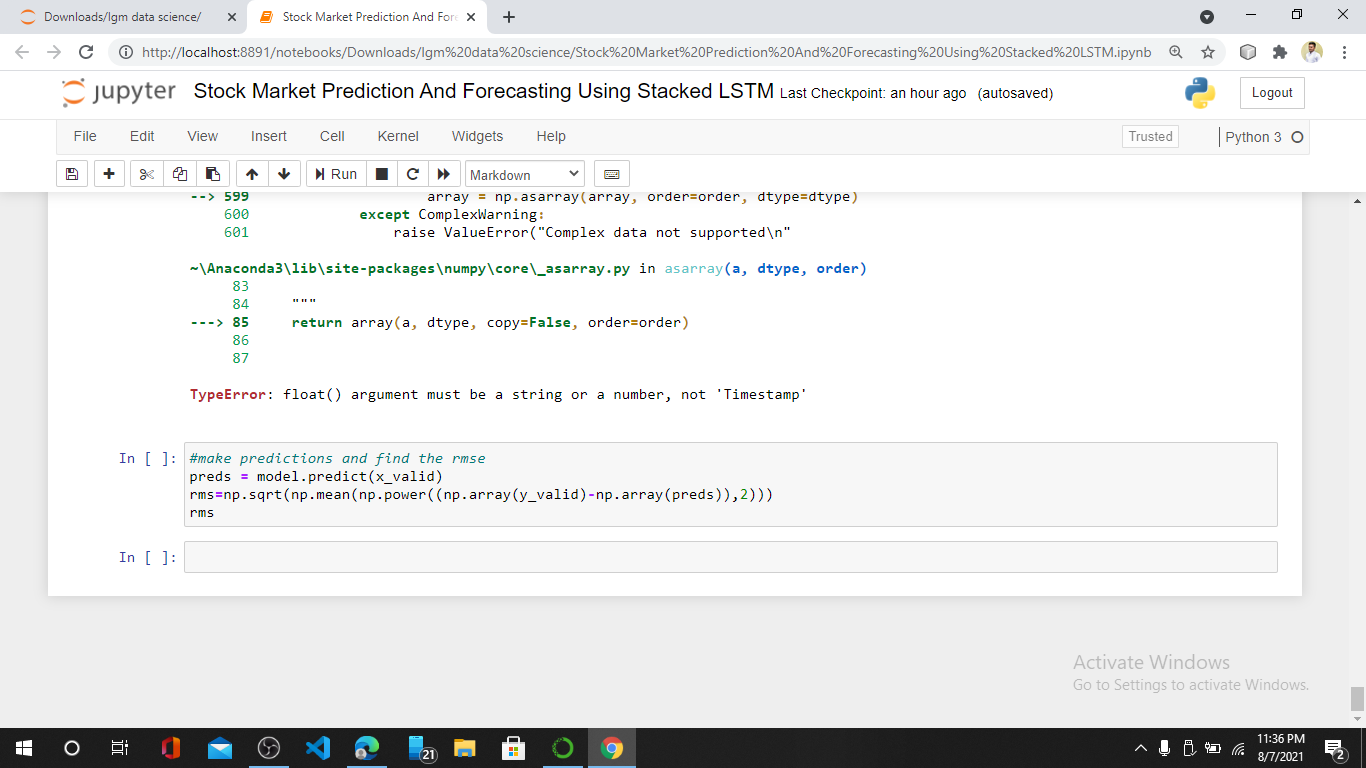The image size is (1366, 768).
Task: Click the Logout button
Action: 1272,92
